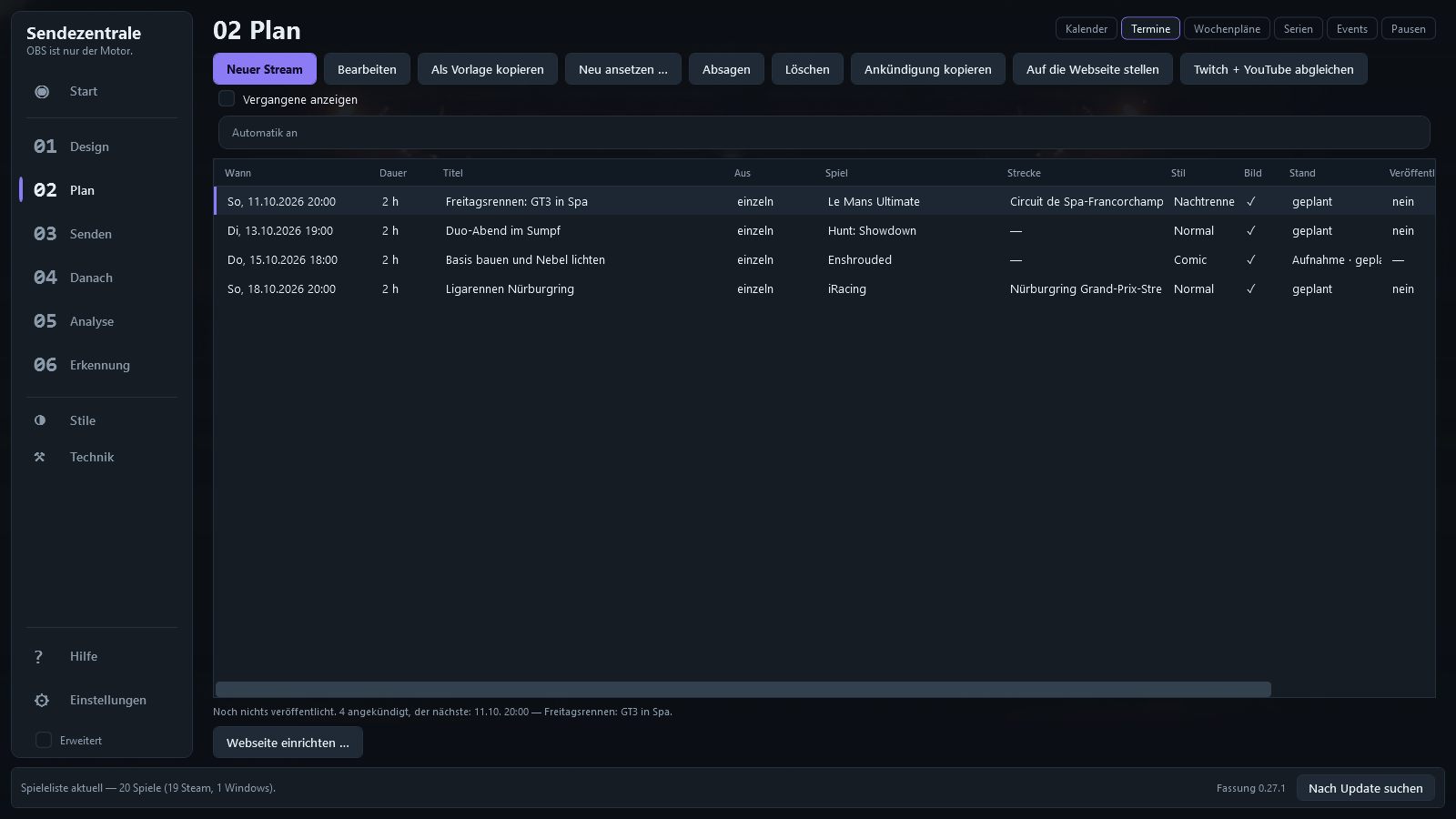Image resolution: width=1456 pixels, height=819 pixels.
Task: Enable the Erweitert checkbox
Action: [x=43, y=740]
